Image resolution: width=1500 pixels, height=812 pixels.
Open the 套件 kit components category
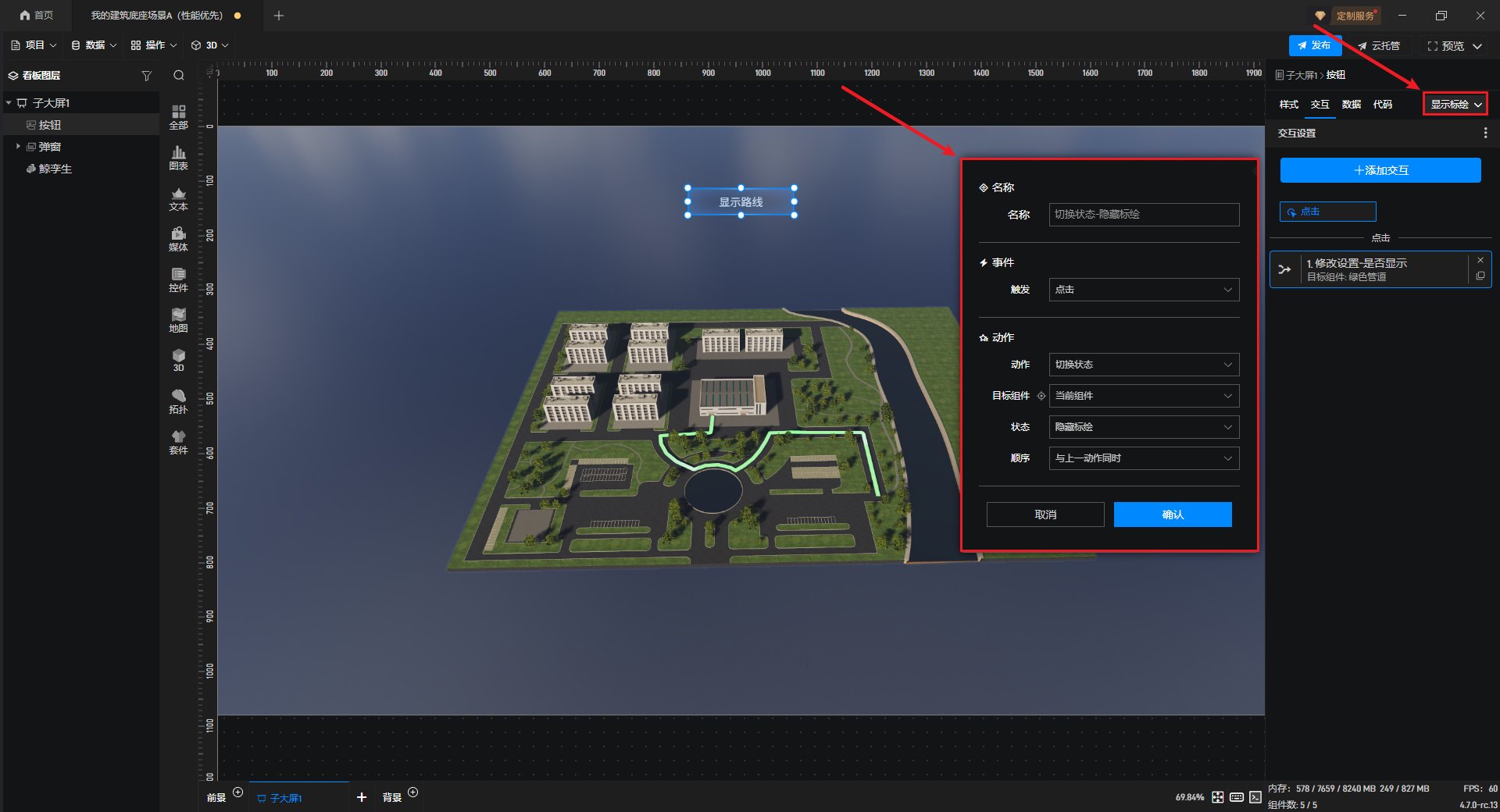178,441
